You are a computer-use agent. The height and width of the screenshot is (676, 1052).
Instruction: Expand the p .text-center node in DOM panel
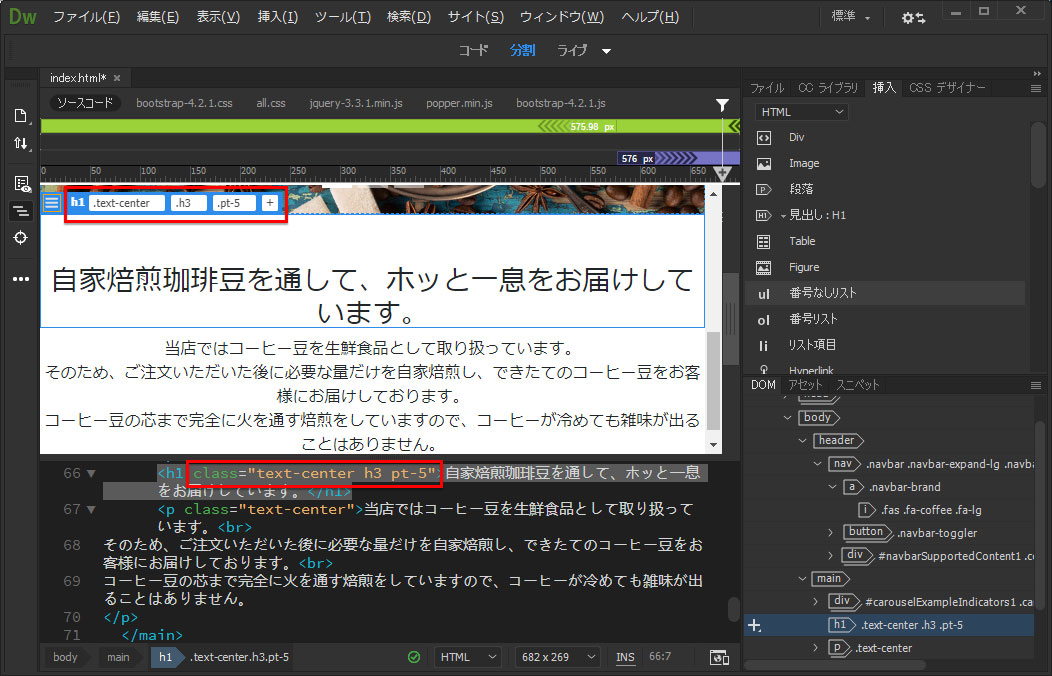817,648
